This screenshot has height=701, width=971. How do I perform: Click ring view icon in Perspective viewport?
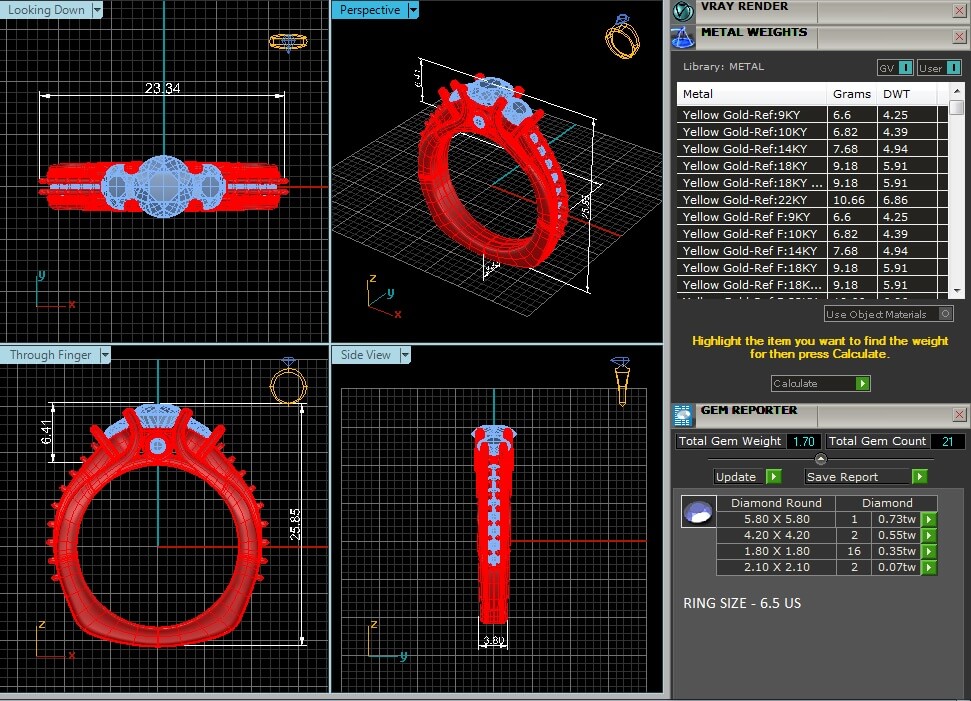(621, 37)
